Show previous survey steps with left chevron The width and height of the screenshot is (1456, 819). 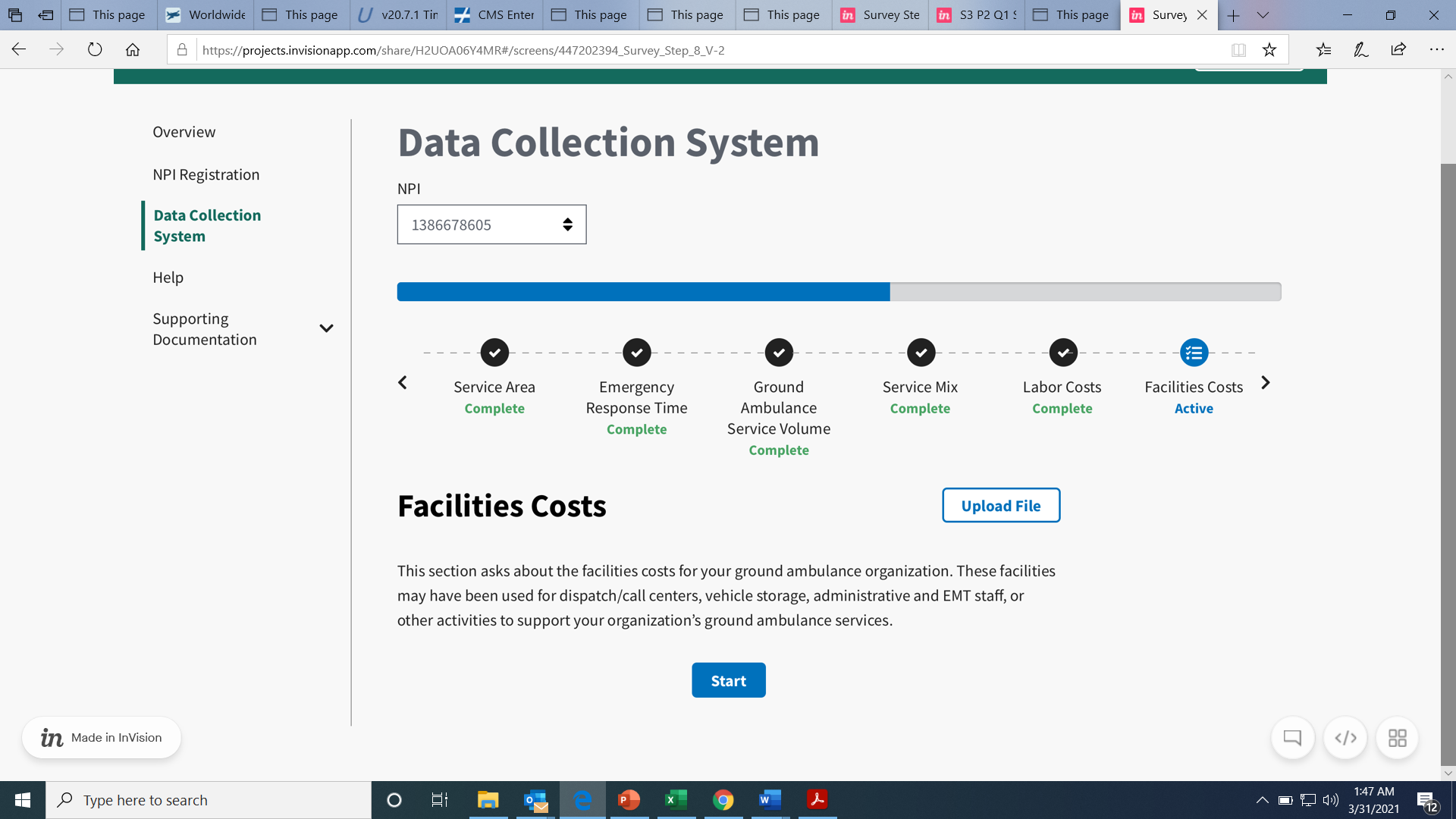pos(403,383)
